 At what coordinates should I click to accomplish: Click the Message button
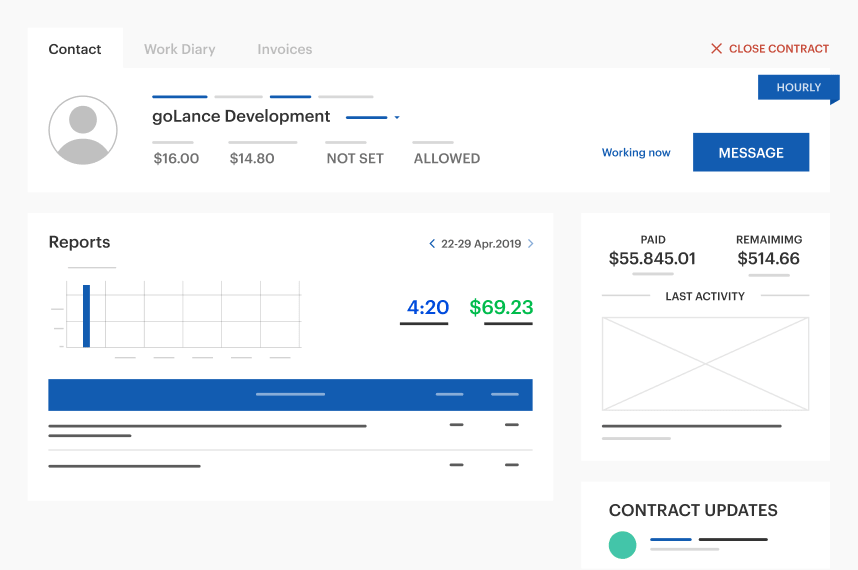751,153
